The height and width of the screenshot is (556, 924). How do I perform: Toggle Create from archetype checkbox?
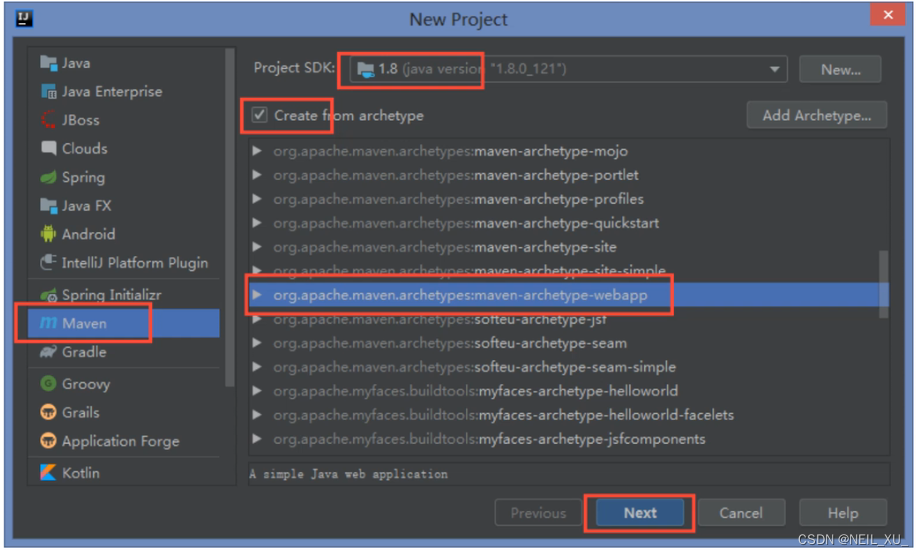(x=259, y=115)
